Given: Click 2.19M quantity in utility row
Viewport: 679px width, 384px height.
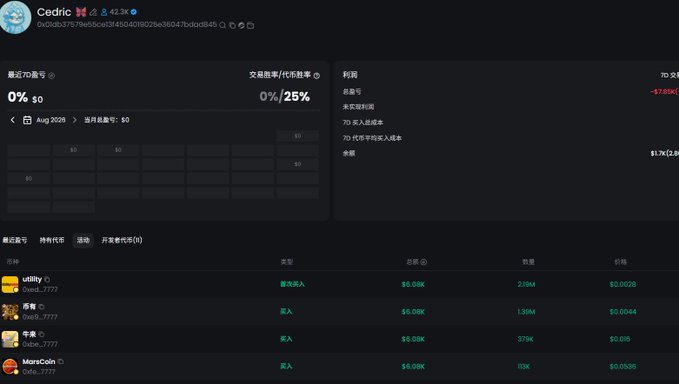Looking at the screenshot, I should pos(526,284).
